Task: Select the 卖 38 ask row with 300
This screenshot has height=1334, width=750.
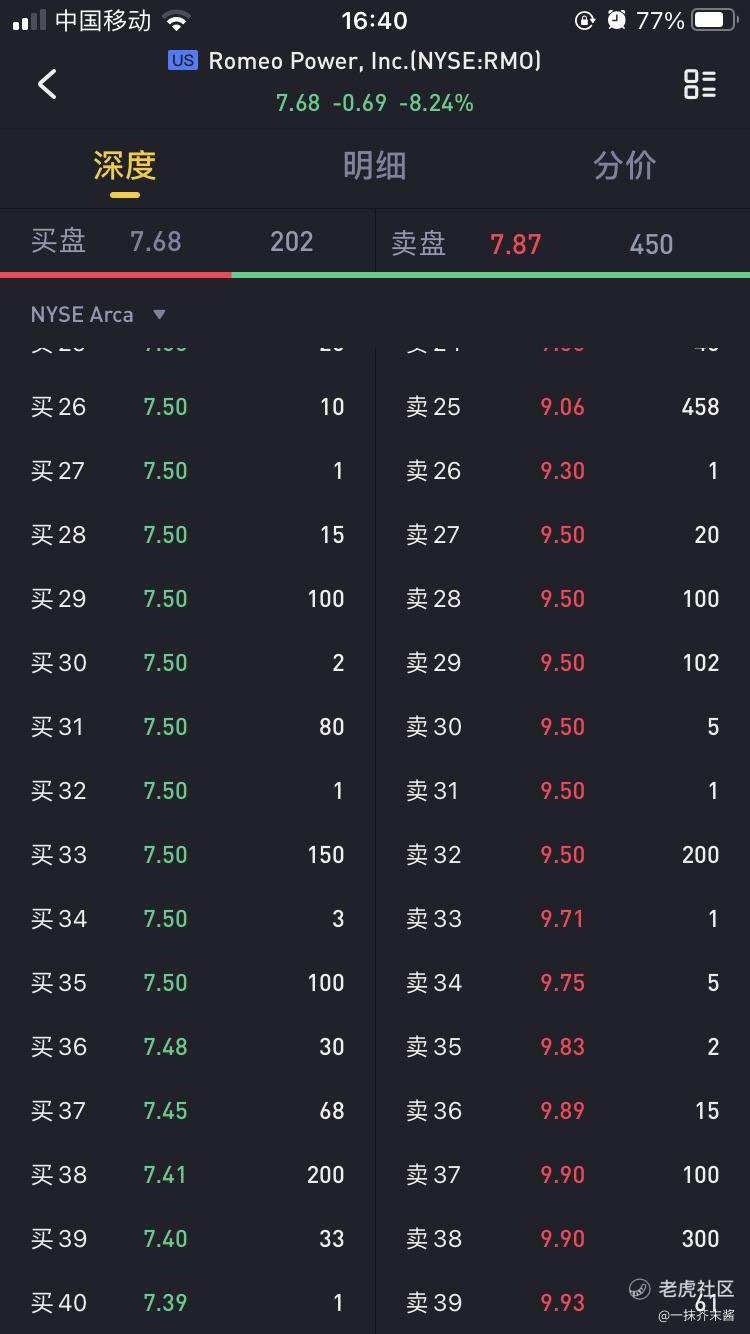Action: (562, 1238)
